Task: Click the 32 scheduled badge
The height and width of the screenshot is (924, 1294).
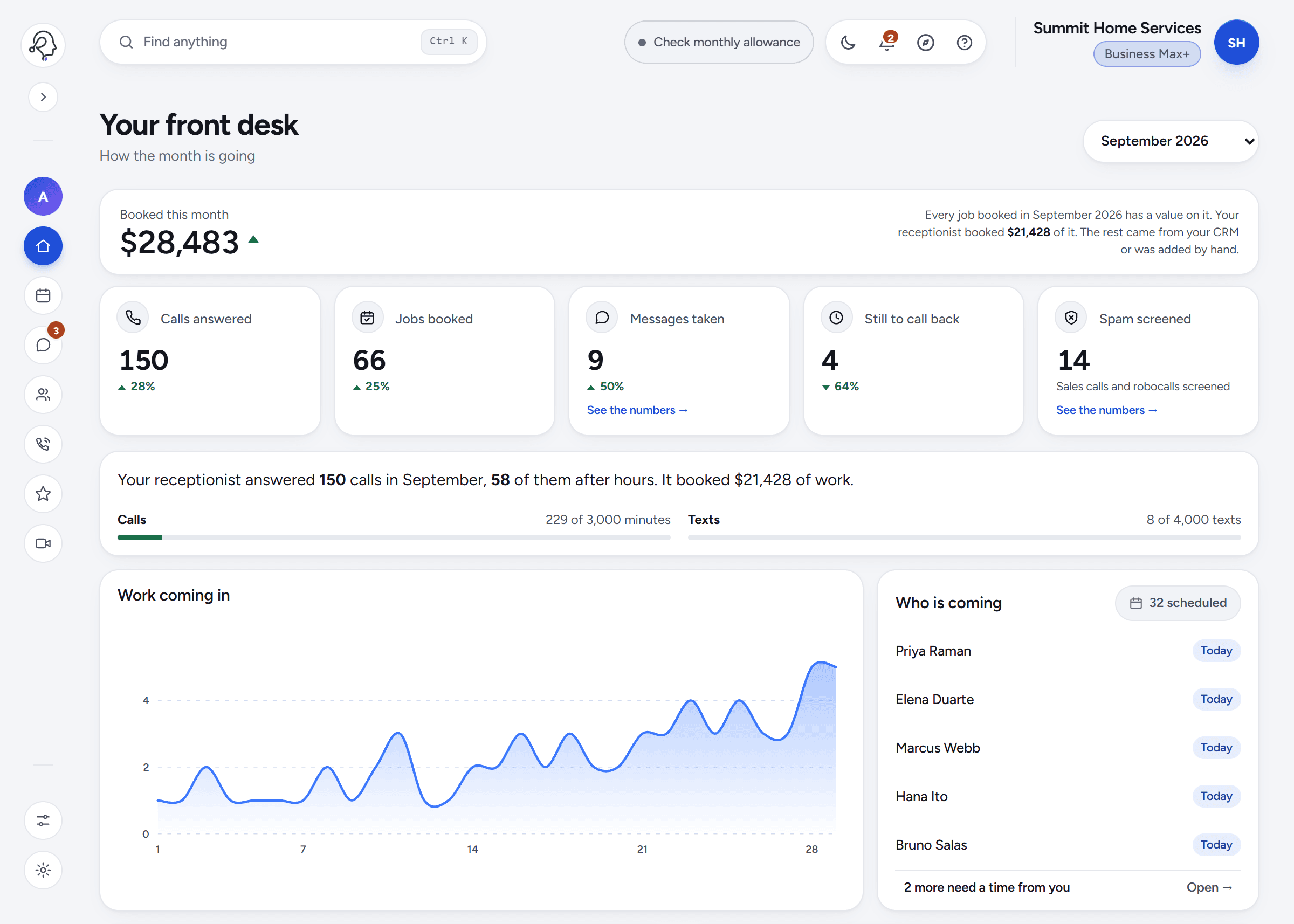Action: pyautogui.click(x=1178, y=603)
